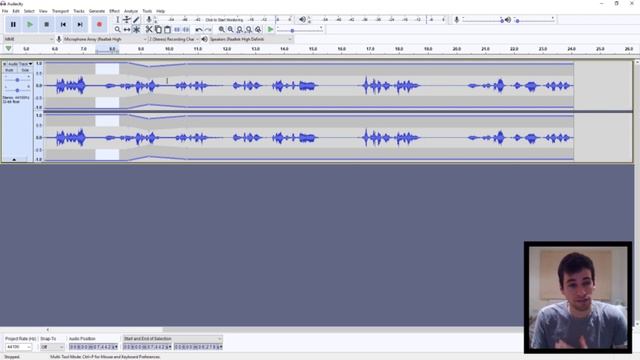Toggle the track Solo button
640x360 pixels.
click(x=25, y=70)
